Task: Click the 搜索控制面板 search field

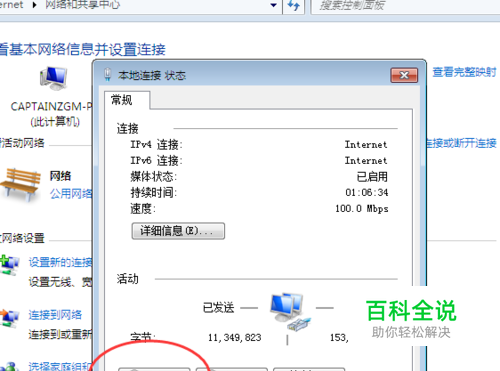Action: coord(405,6)
